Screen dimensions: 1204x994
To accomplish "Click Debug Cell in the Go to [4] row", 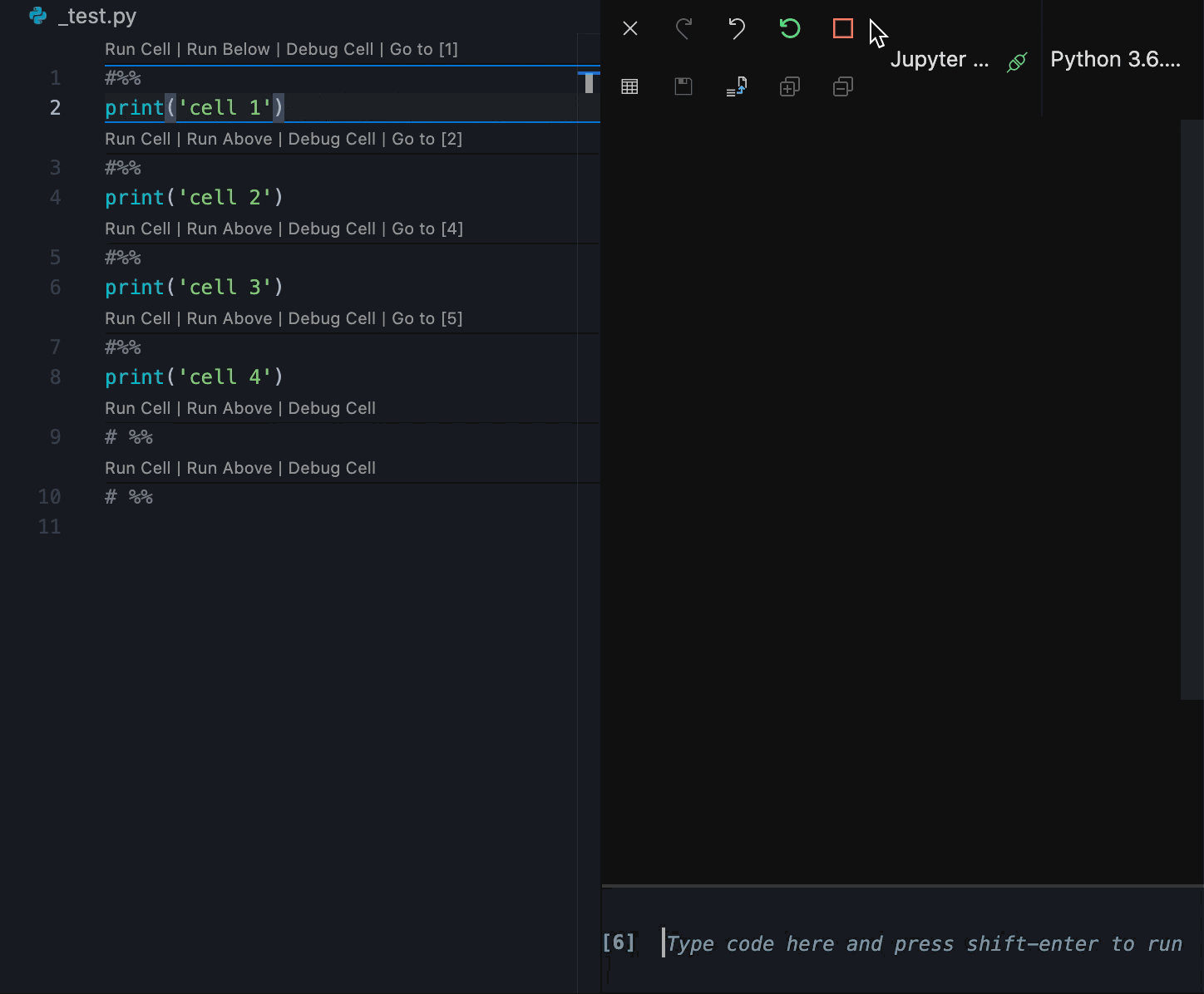I will pos(332,229).
